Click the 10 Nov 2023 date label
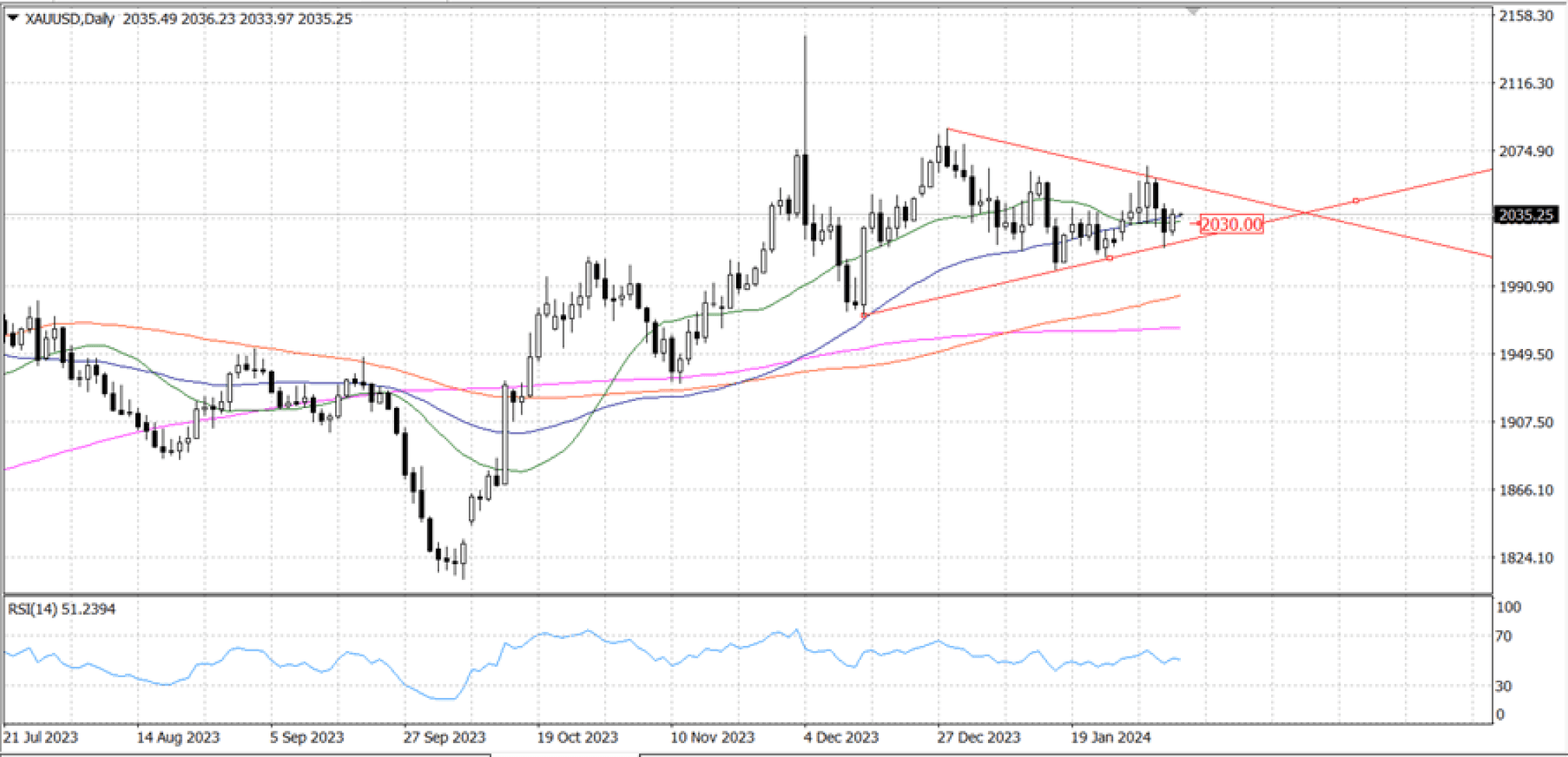The width and height of the screenshot is (1568, 757). click(x=712, y=737)
